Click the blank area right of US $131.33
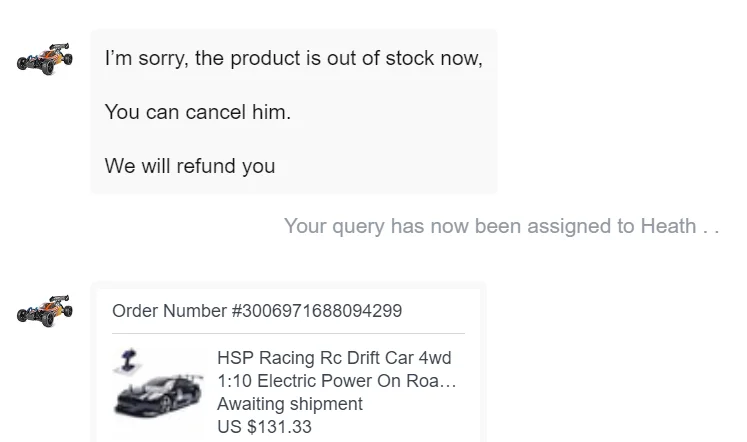 pos(400,427)
